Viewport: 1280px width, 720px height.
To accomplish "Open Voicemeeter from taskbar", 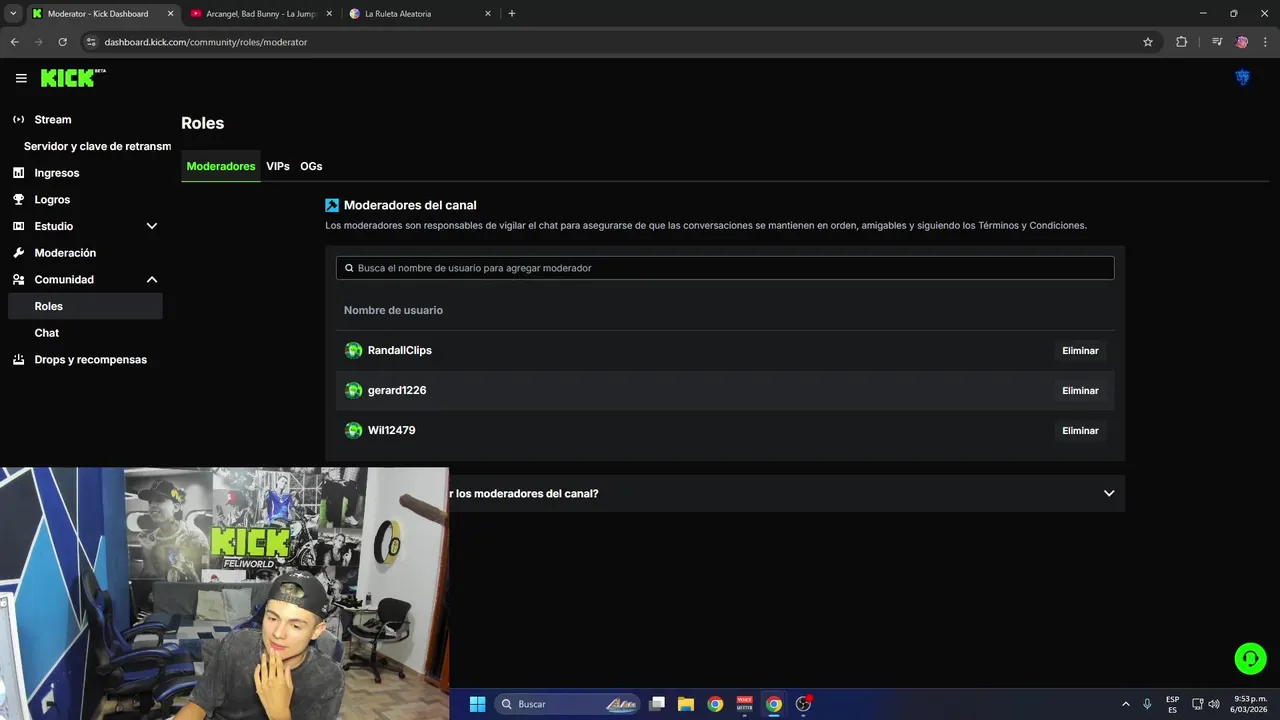I will [x=744, y=704].
